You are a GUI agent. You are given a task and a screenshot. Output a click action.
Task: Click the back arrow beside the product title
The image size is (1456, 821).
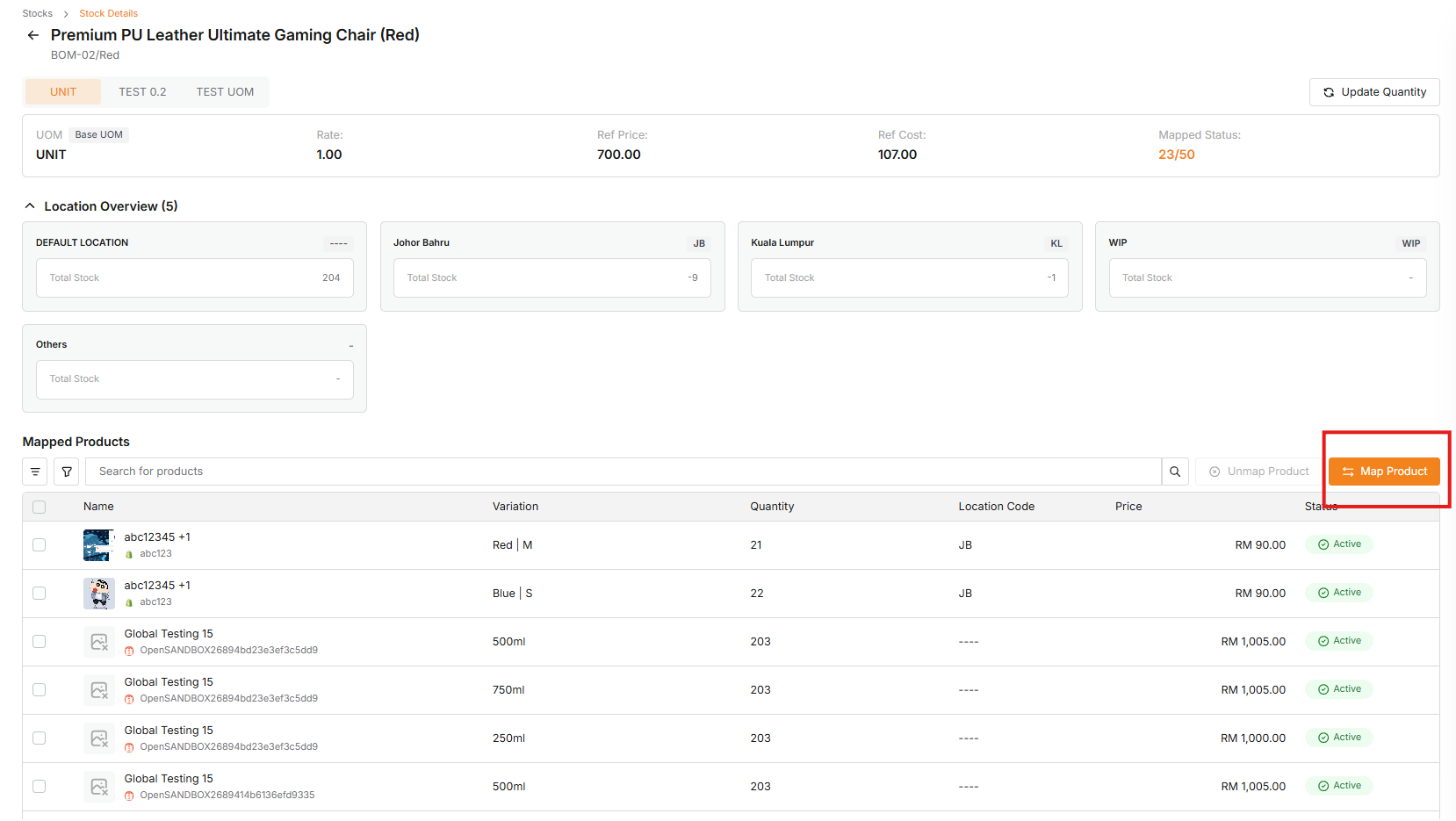[x=33, y=35]
